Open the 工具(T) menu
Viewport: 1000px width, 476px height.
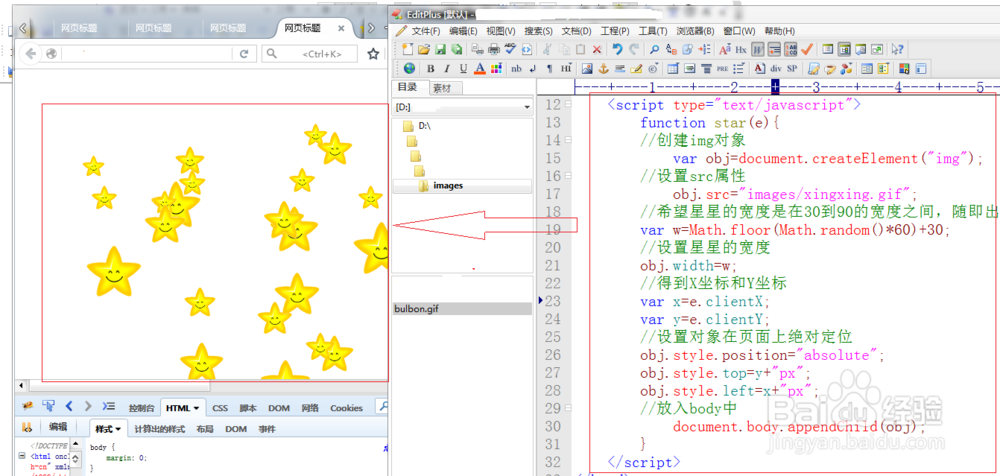[x=652, y=31]
